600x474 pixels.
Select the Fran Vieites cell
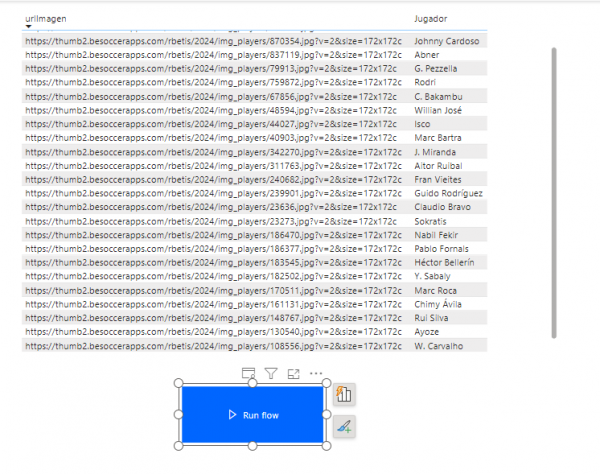coord(438,179)
